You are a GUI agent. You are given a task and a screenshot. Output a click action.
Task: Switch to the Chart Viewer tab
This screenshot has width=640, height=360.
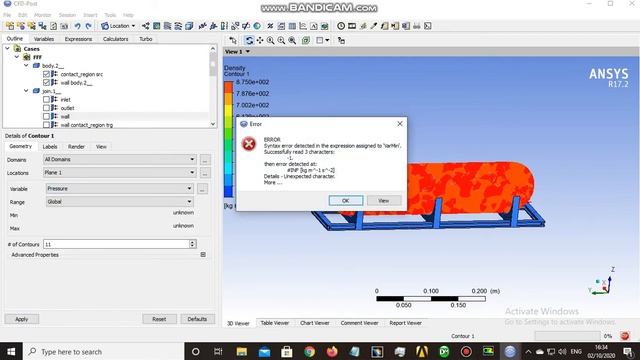click(x=315, y=323)
